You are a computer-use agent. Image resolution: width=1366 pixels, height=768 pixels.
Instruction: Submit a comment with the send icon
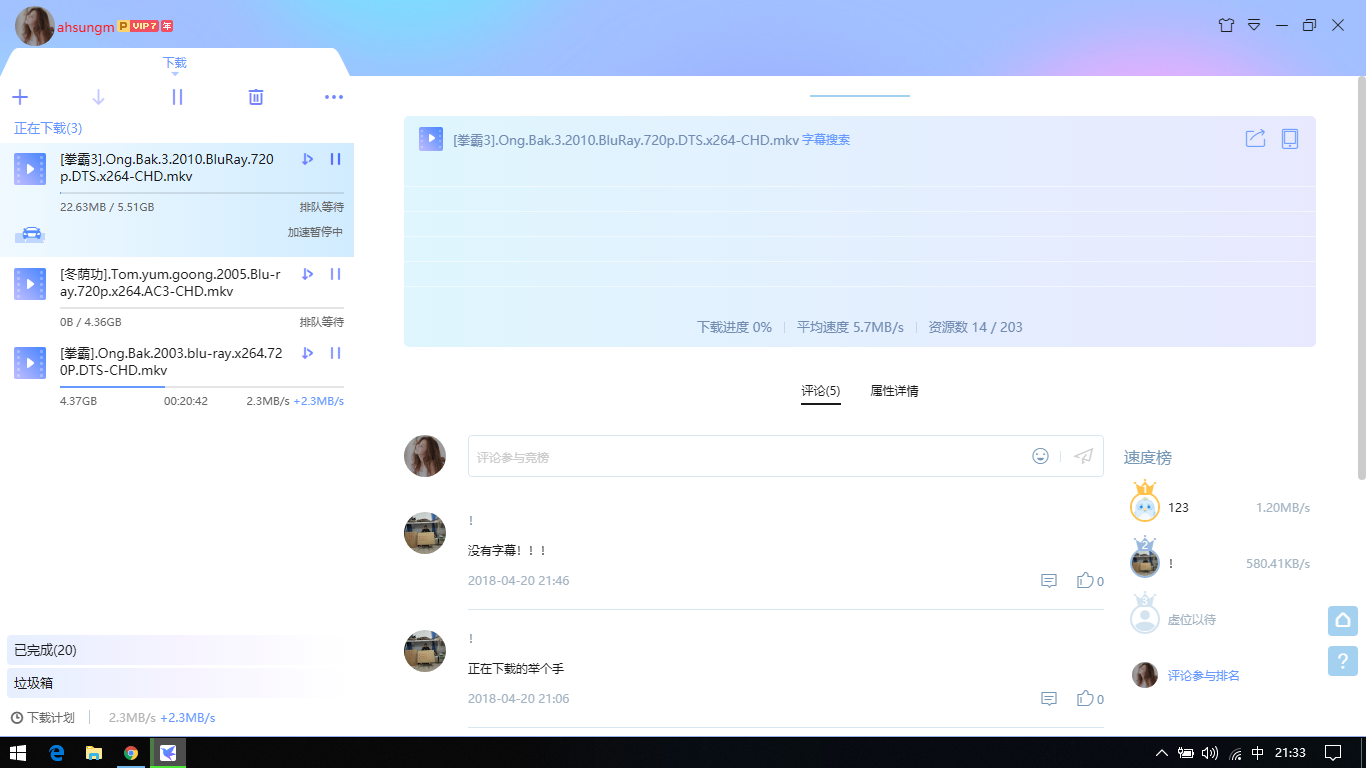click(x=1082, y=456)
